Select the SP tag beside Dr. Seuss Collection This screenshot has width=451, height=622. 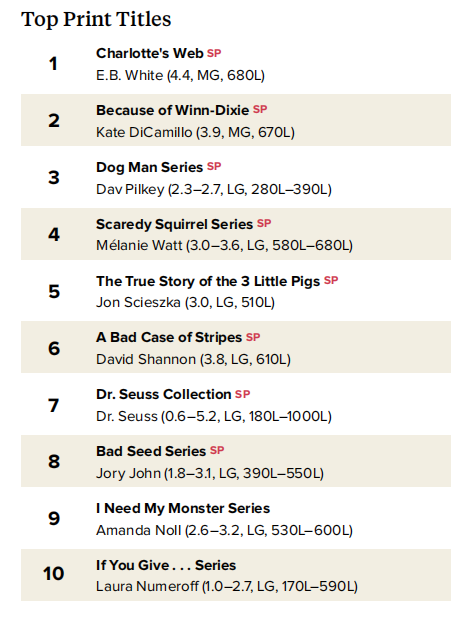[242, 394]
